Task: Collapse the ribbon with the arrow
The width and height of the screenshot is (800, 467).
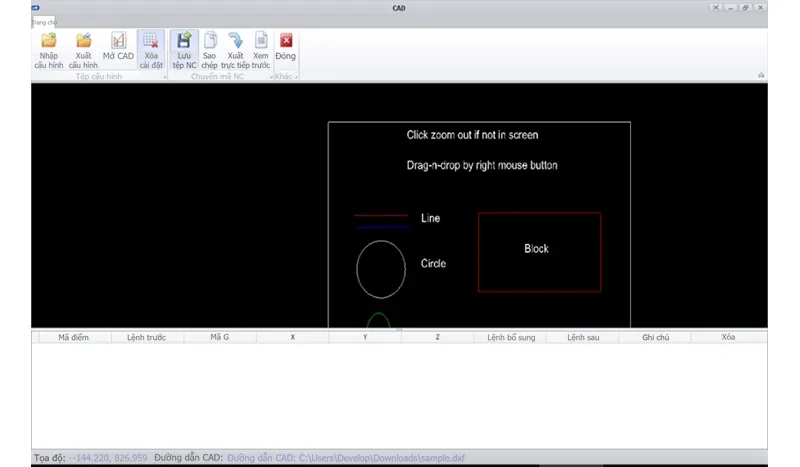Action: (x=761, y=76)
